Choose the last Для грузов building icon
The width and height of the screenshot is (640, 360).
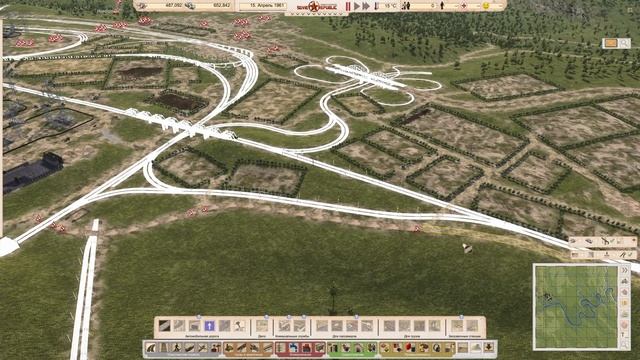434,326
